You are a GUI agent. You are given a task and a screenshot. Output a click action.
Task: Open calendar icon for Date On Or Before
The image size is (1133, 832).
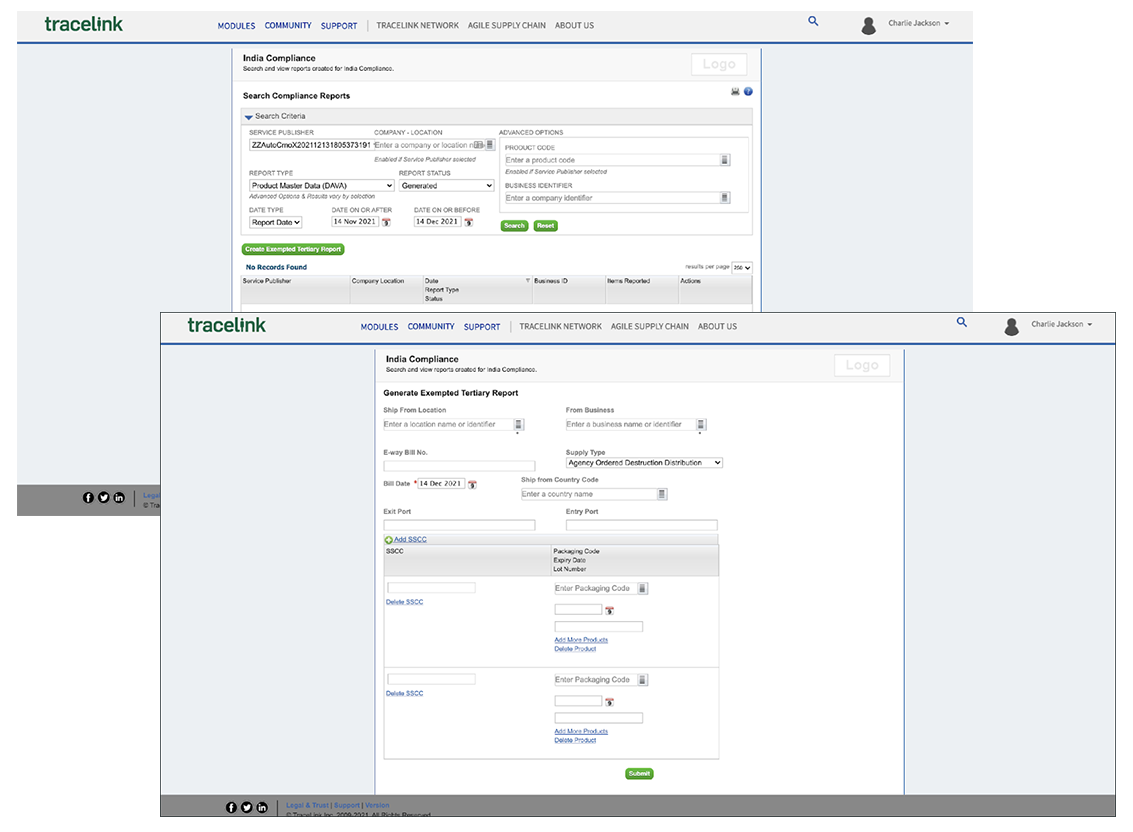(x=468, y=223)
